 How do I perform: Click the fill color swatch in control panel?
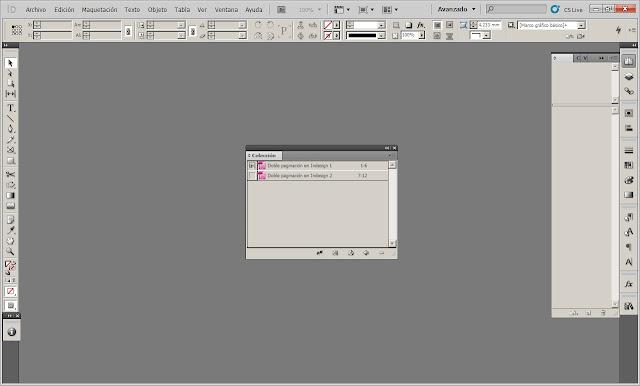click(328, 25)
